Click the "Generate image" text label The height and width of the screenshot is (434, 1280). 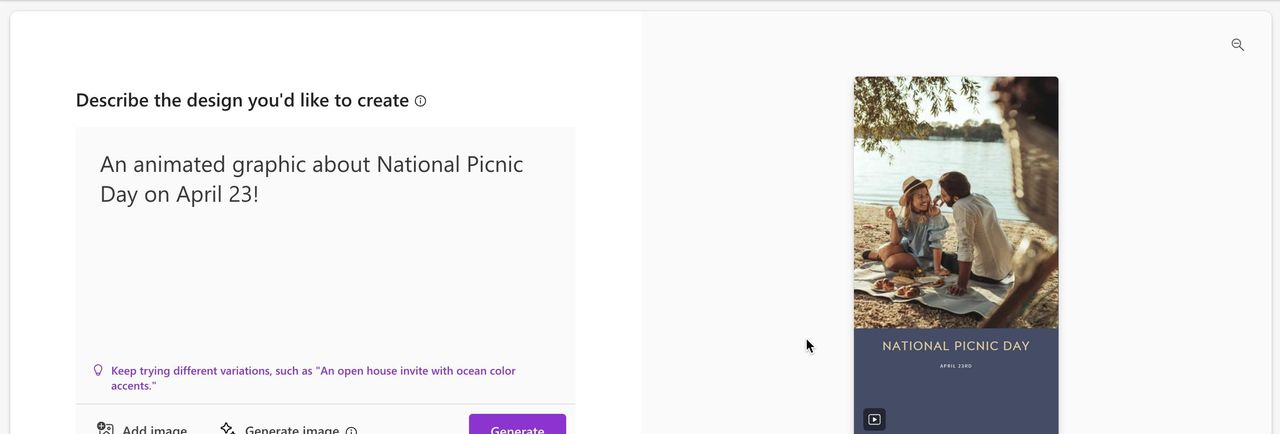point(292,430)
